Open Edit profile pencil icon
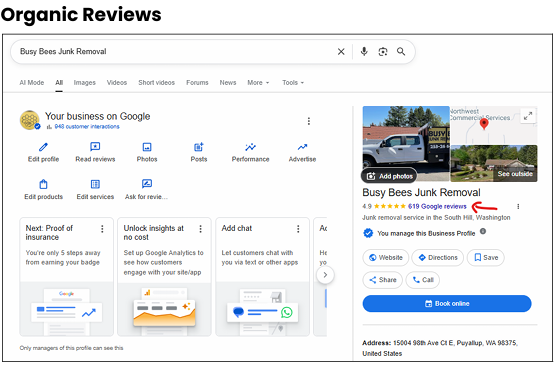The height and width of the screenshot is (366, 557). (43, 147)
